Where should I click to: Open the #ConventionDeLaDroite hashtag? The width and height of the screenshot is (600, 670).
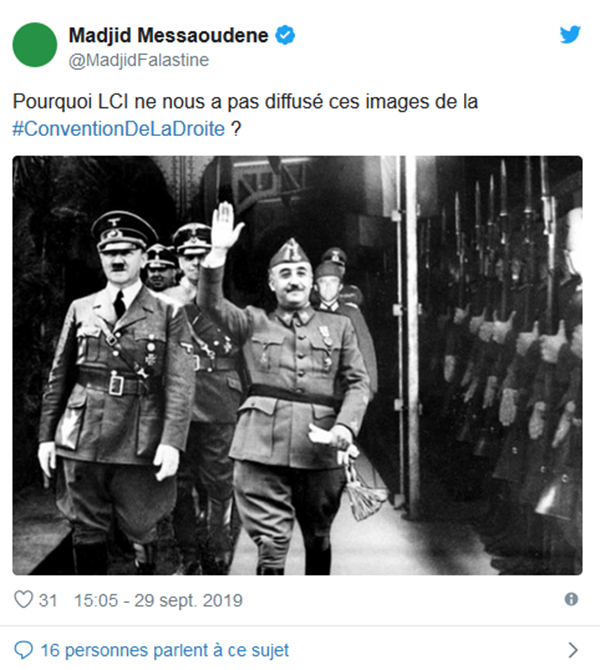coord(118,129)
